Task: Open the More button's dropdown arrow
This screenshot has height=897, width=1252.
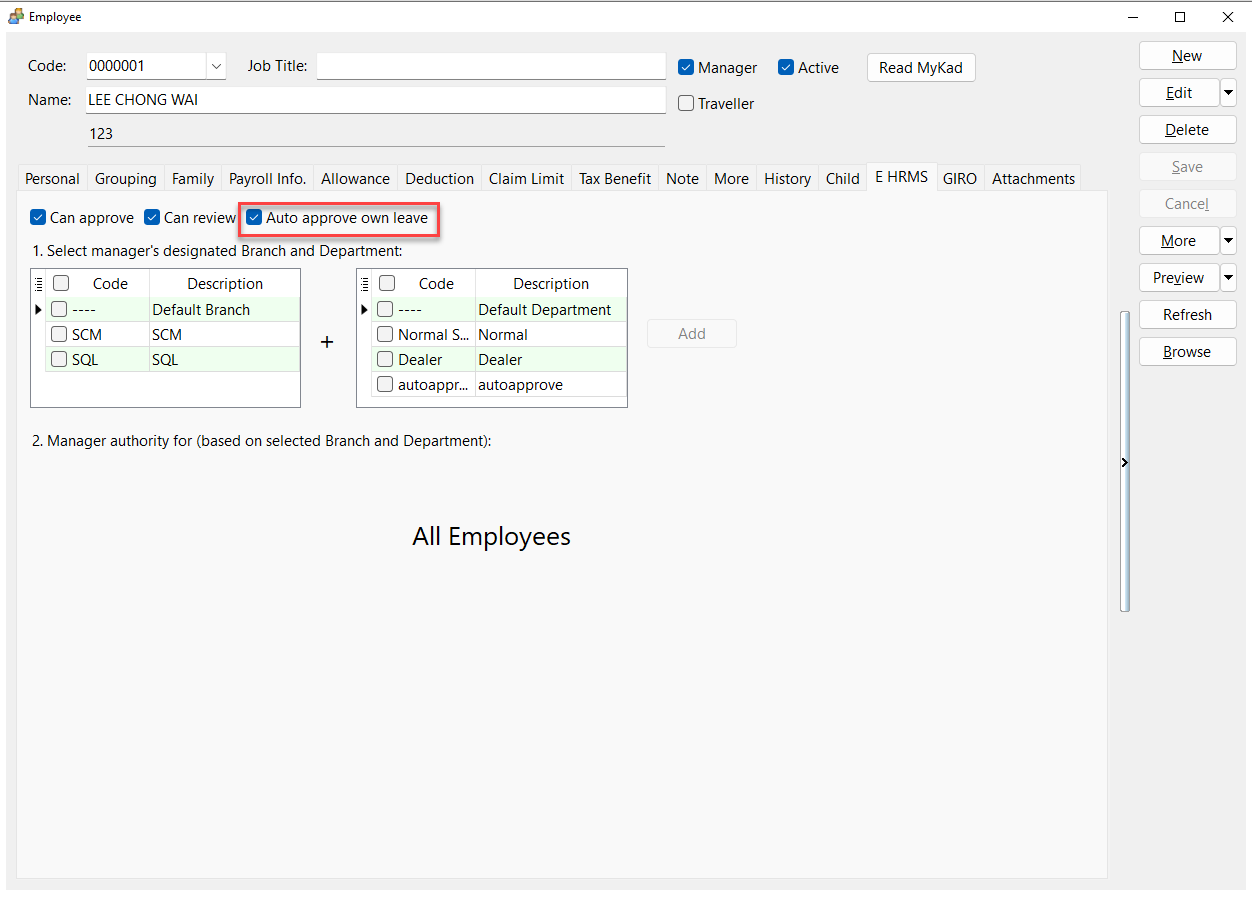Action: [1228, 240]
